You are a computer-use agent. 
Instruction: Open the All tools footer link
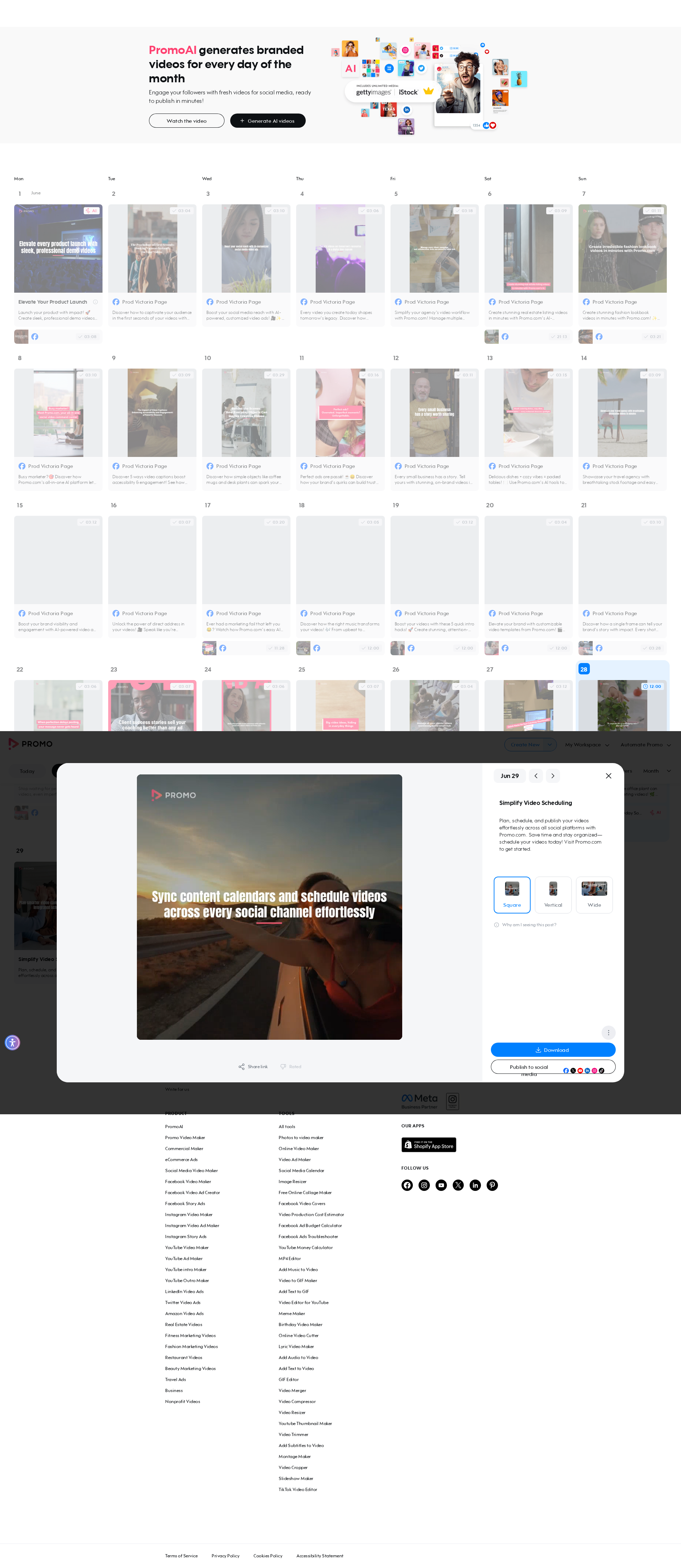pyautogui.click(x=287, y=1127)
